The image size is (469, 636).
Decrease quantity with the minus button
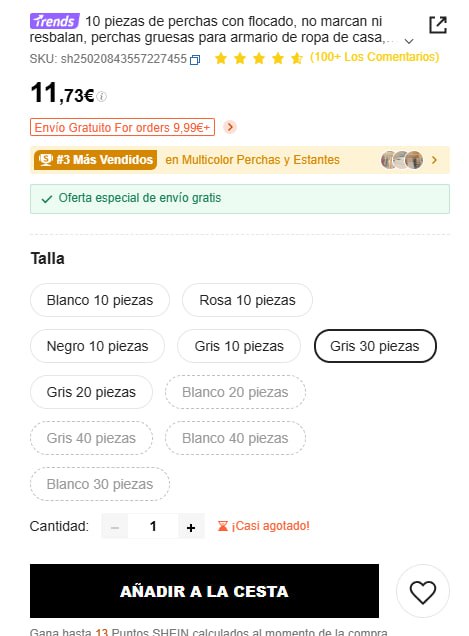[115, 526]
